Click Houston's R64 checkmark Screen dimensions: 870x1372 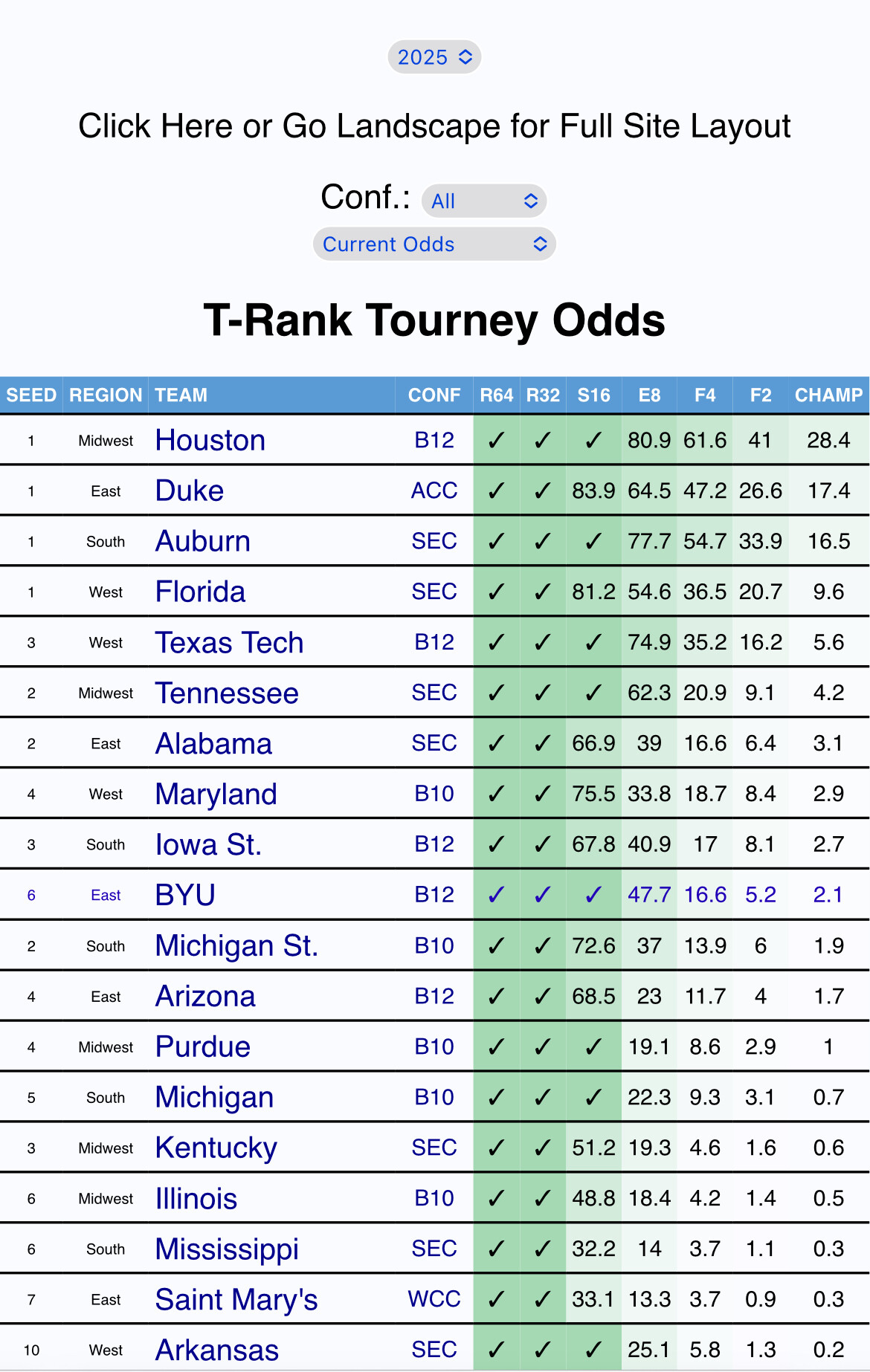496,441
